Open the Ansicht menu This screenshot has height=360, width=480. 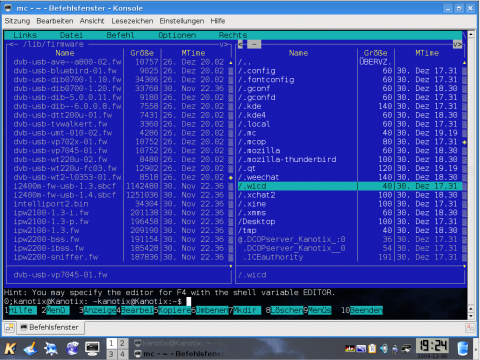pyautogui.click(x=92, y=21)
